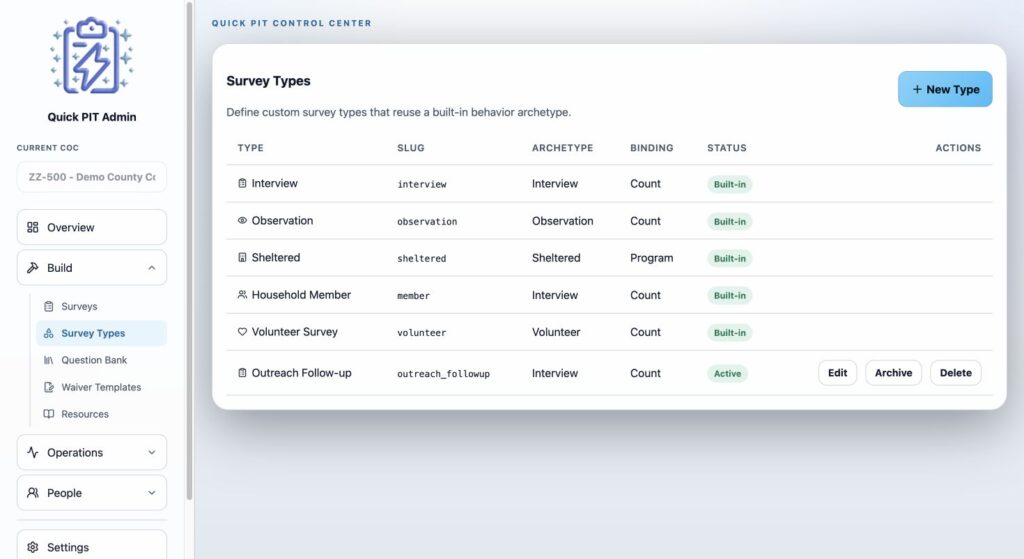The height and width of the screenshot is (559, 1024).
Task: Click the TYPE column header
Action: tap(251, 148)
